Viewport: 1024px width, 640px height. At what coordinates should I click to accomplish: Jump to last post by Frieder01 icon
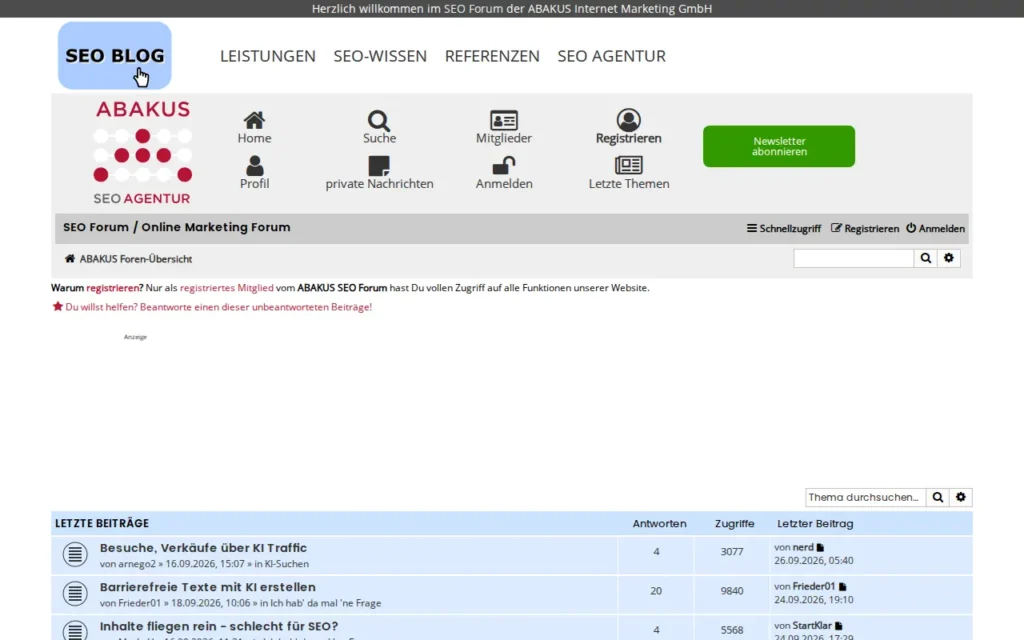point(842,586)
